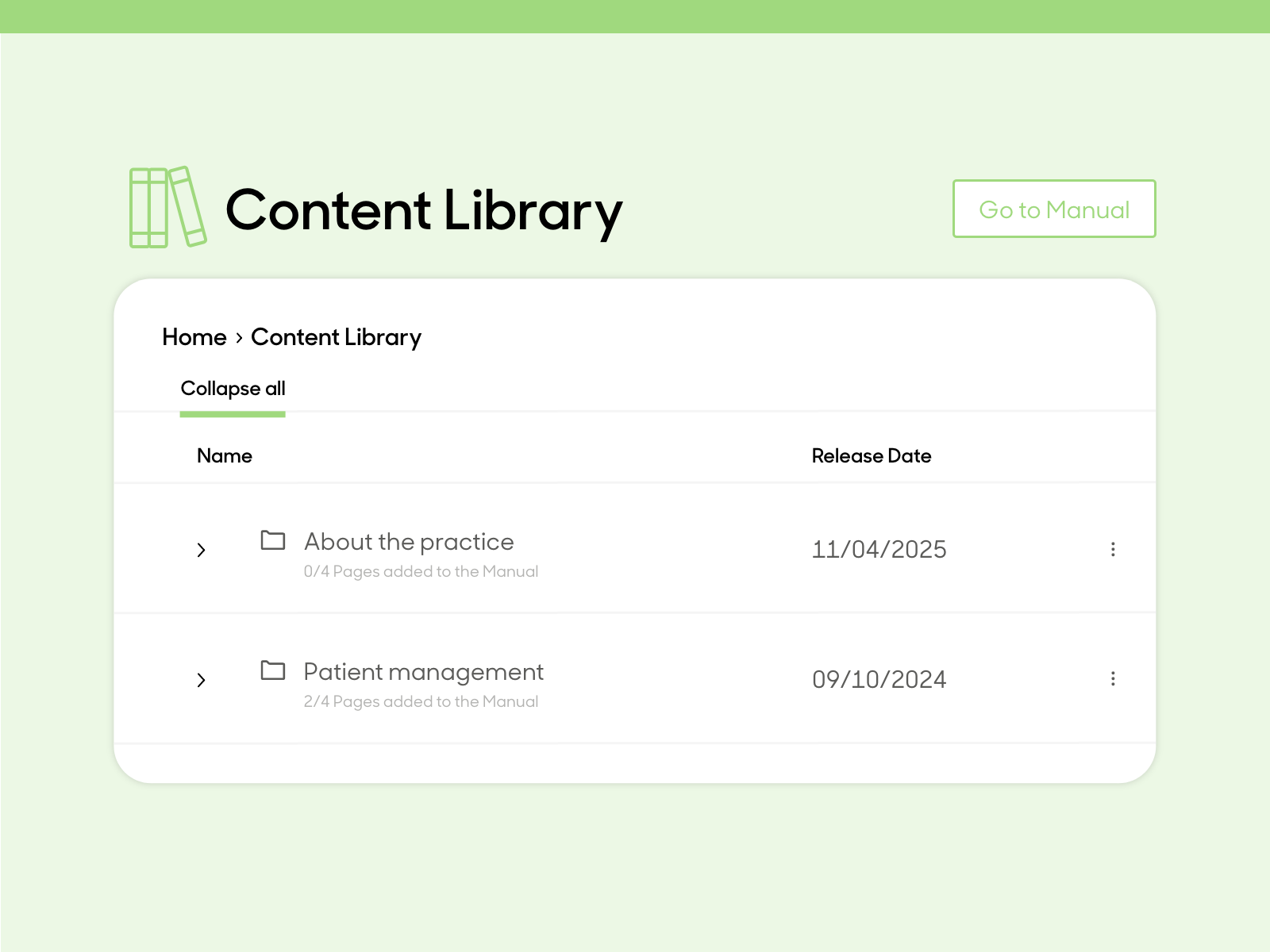Viewport: 1270px width, 952px height.
Task: Click the Go to Manual button
Action: click(1053, 209)
